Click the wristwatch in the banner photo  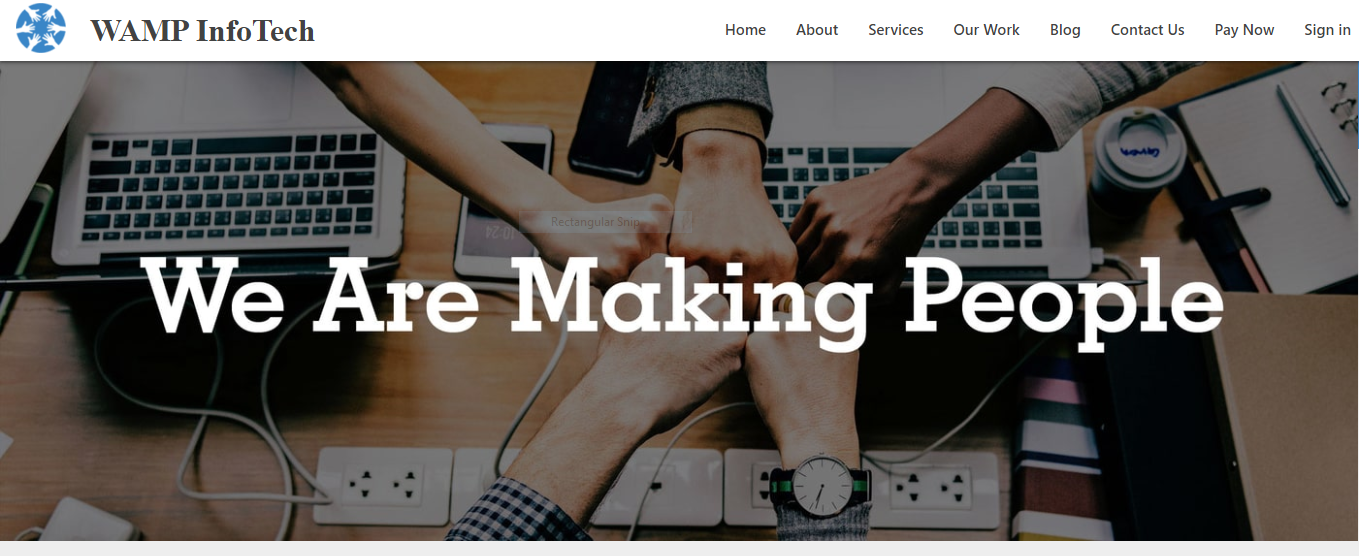coord(820,489)
